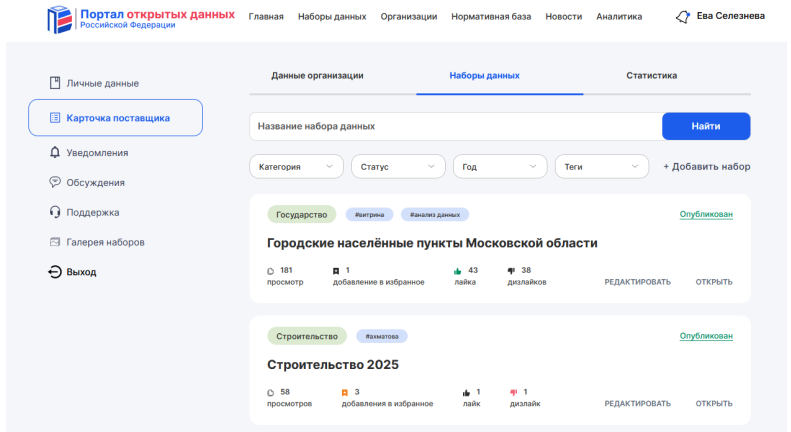791x432 pixels.
Task: Toggle favorite bookmark on Городские населённые пункты card
Action: [x=336, y=271]
